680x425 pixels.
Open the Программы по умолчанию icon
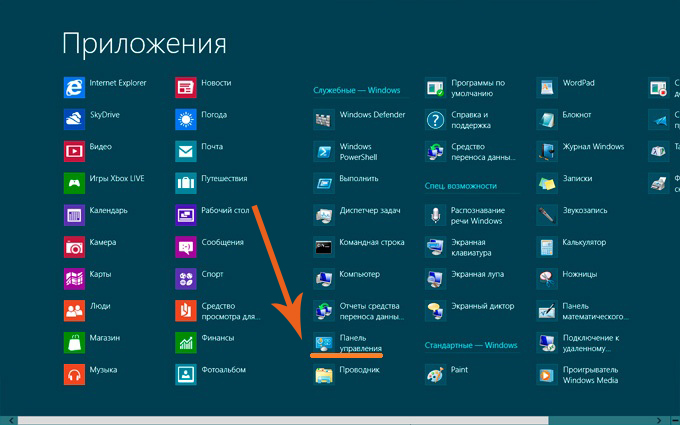tap(435, 88)
